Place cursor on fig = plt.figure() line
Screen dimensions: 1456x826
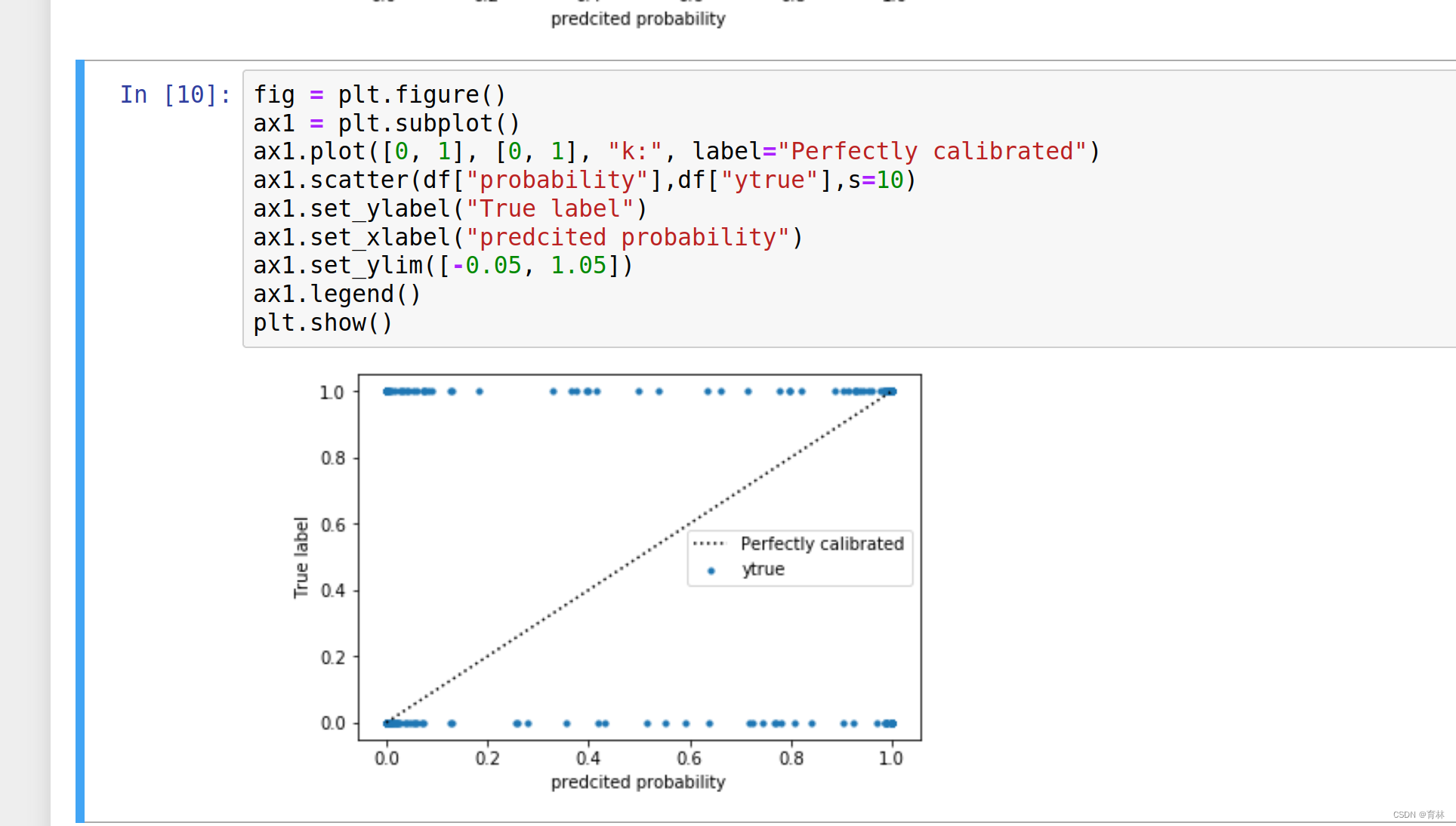coord(379,95)
